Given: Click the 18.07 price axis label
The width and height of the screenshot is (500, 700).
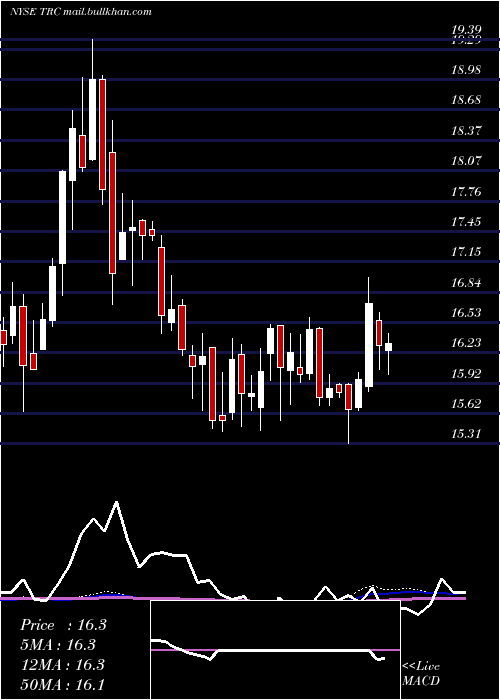Looking at the screenshot, I should (x=466, y=161).
